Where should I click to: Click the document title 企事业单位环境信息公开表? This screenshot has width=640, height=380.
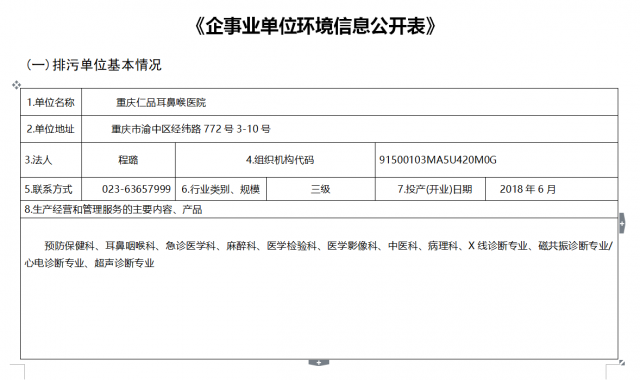click(x=315, y=26)
